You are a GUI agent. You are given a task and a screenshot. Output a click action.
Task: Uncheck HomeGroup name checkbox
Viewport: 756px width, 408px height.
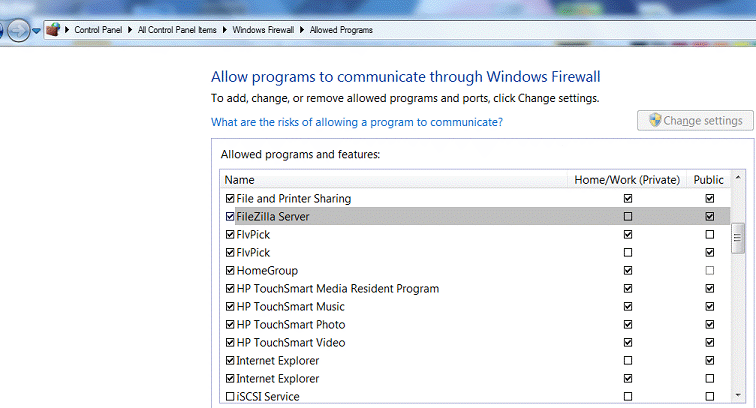pos(230,271)
